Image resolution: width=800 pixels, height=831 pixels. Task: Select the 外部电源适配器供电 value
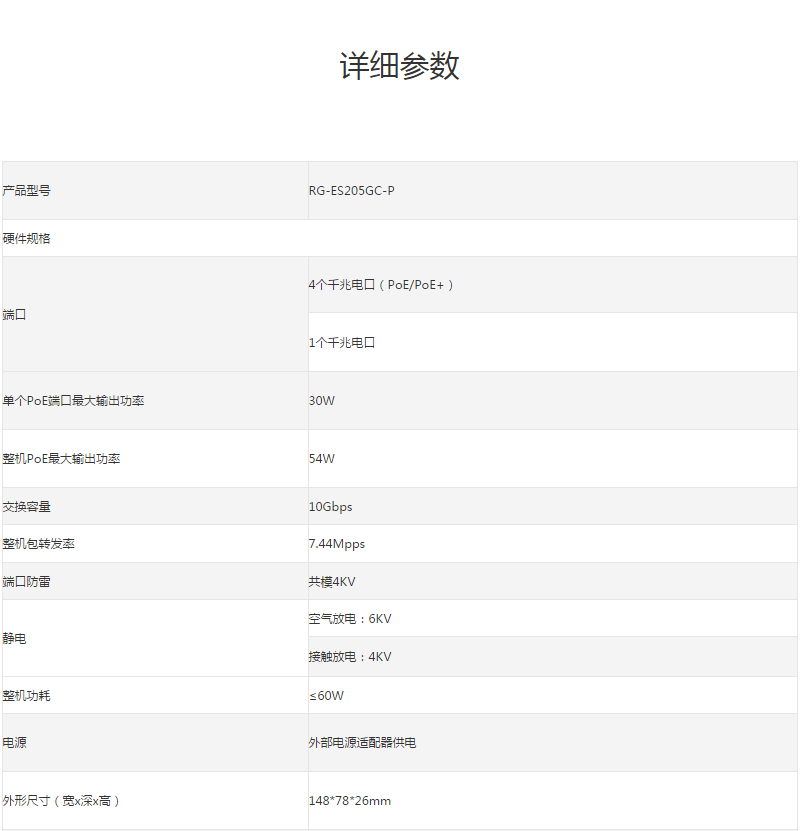[x=362, y=742]
